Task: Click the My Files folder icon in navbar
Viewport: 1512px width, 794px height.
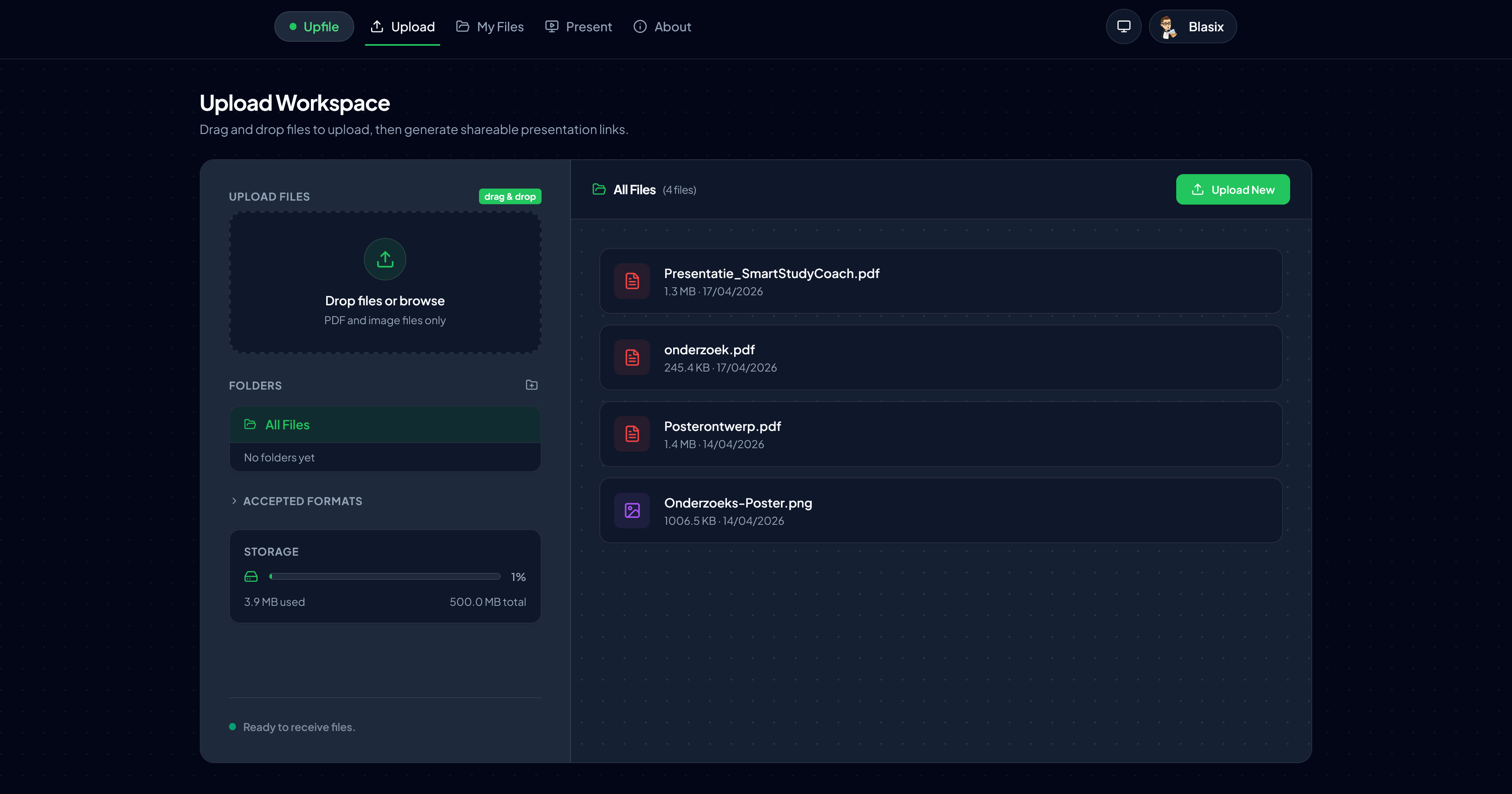Action: [x=463, y=26]
